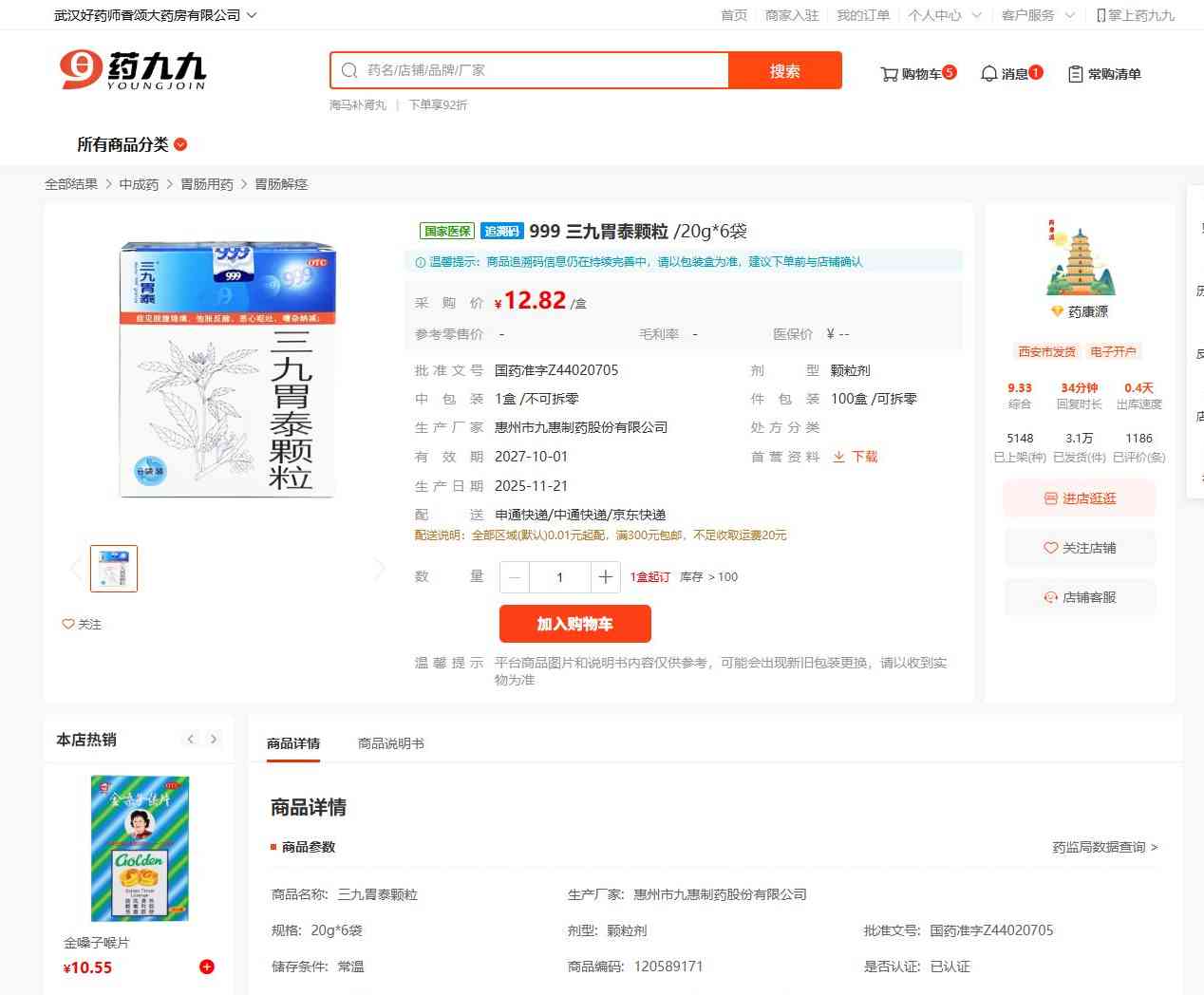Viewport: 1204px width, 995px height.
Task: Switch to 商品说明书 tab
Action: click(391, 743)
